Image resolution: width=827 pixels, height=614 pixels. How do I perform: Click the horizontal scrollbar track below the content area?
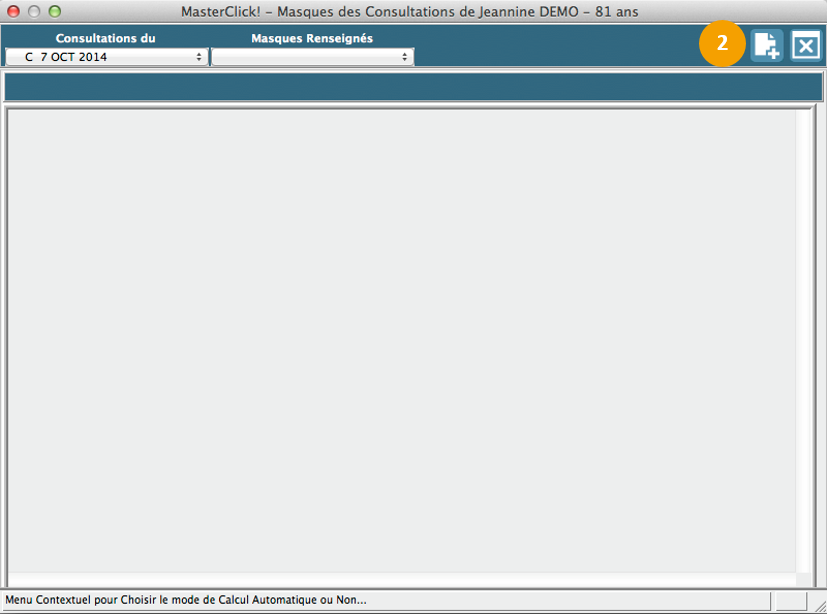(400, 579)
